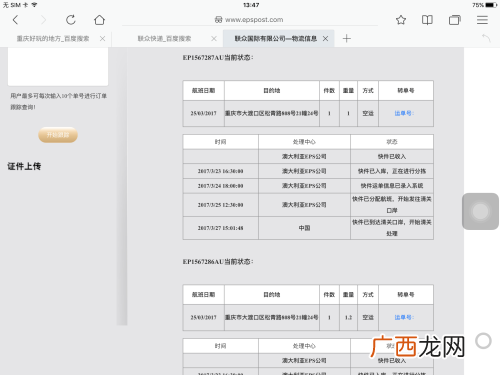Go to browser home page icon
500x375 pixels.
tap(99, 20)
